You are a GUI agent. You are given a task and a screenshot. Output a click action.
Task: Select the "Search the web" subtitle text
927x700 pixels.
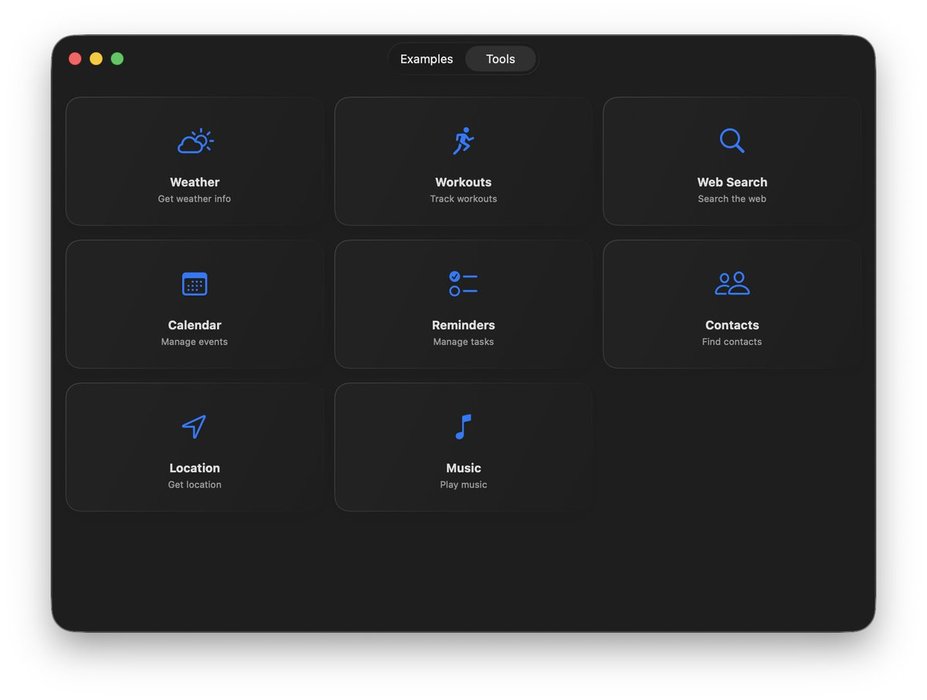pos(732,199)
